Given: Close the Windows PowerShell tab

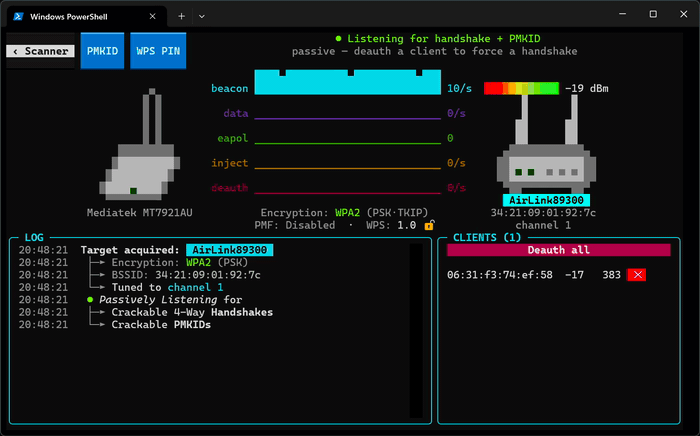Looking at the screenshot, I should pyautogui.click(x=152, y=17).
